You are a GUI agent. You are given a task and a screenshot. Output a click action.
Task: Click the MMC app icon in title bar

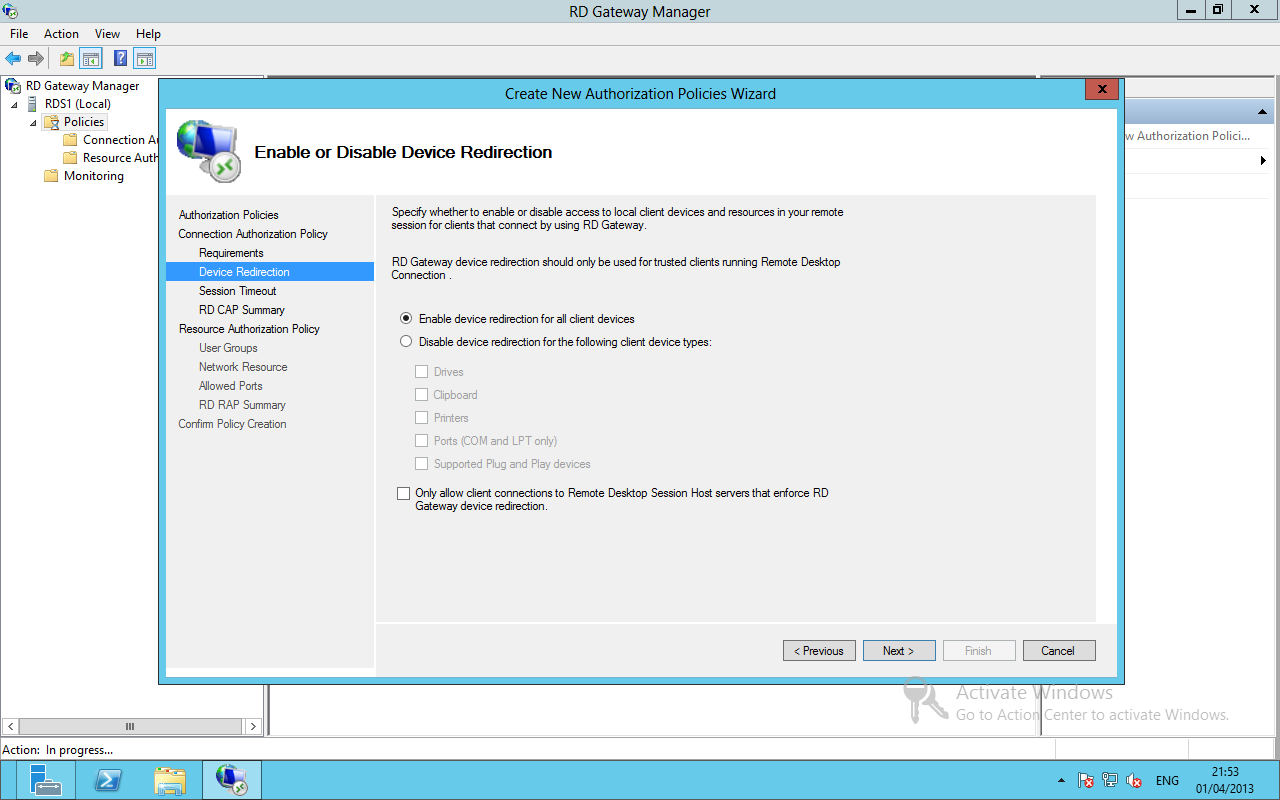10,11
